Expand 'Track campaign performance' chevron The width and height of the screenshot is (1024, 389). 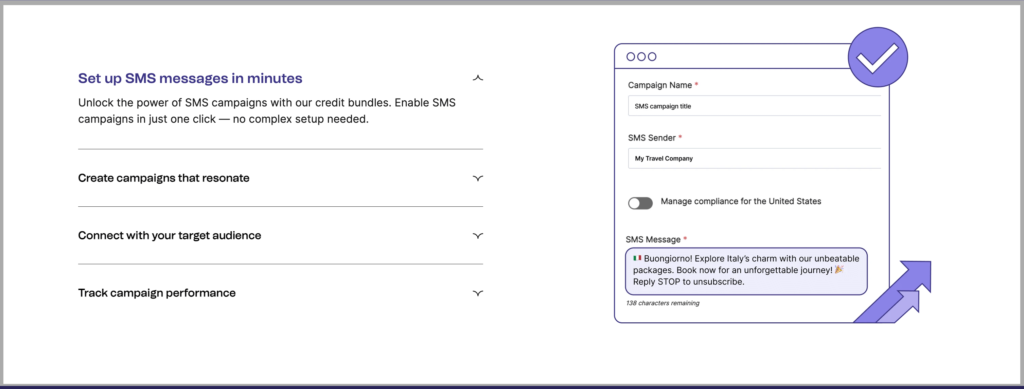coord(478,293)
